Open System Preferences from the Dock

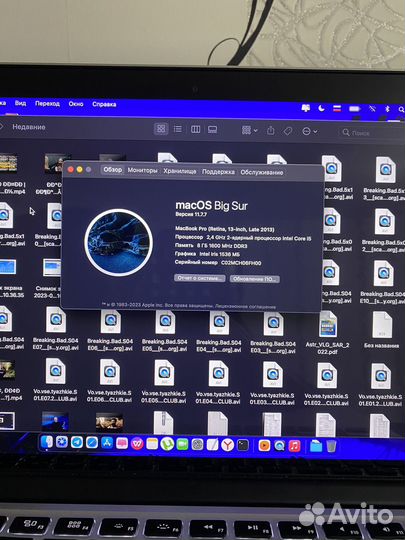[197, 445]
